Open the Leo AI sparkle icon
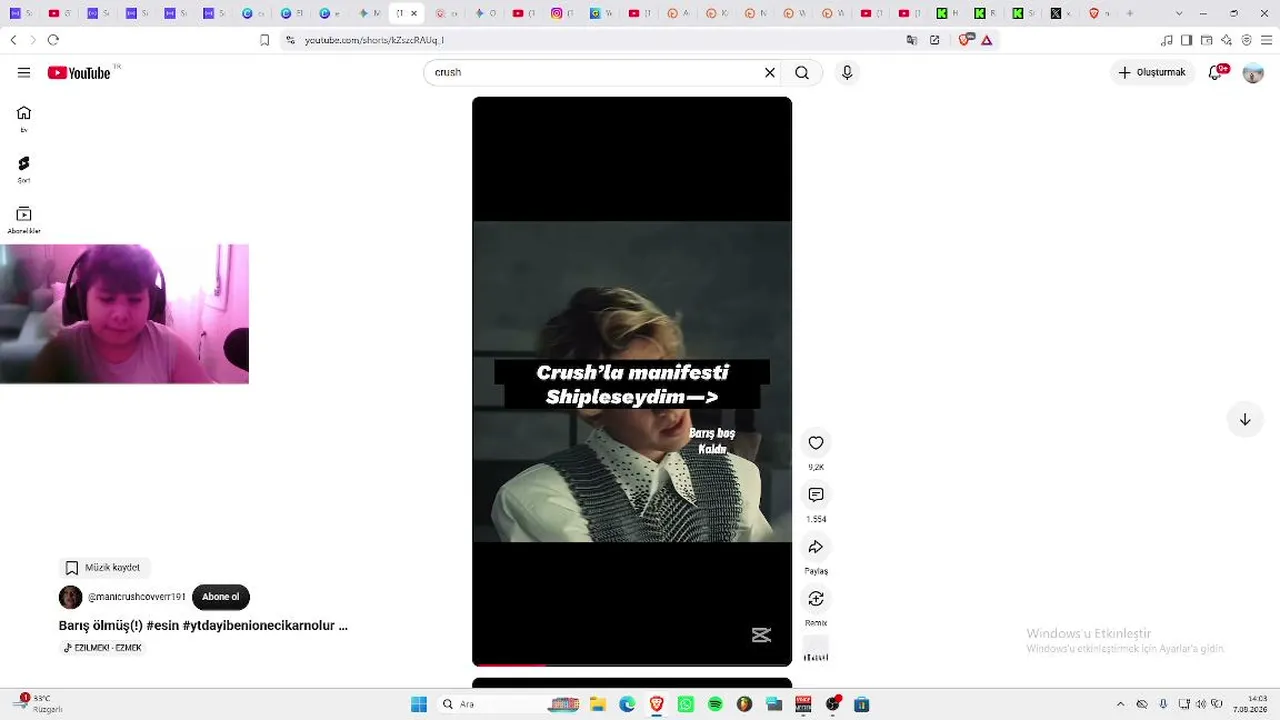The width and height of the screenshot is (1280, 720). 1227,40
